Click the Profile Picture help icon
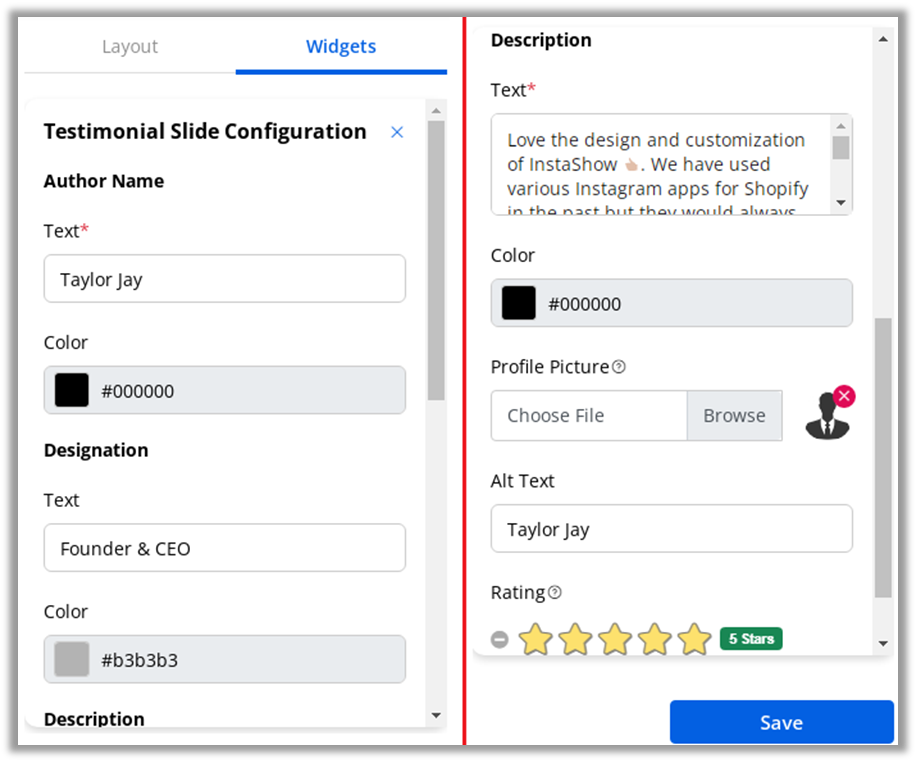This screenshot has width=917, height=762. coord(619,367)
